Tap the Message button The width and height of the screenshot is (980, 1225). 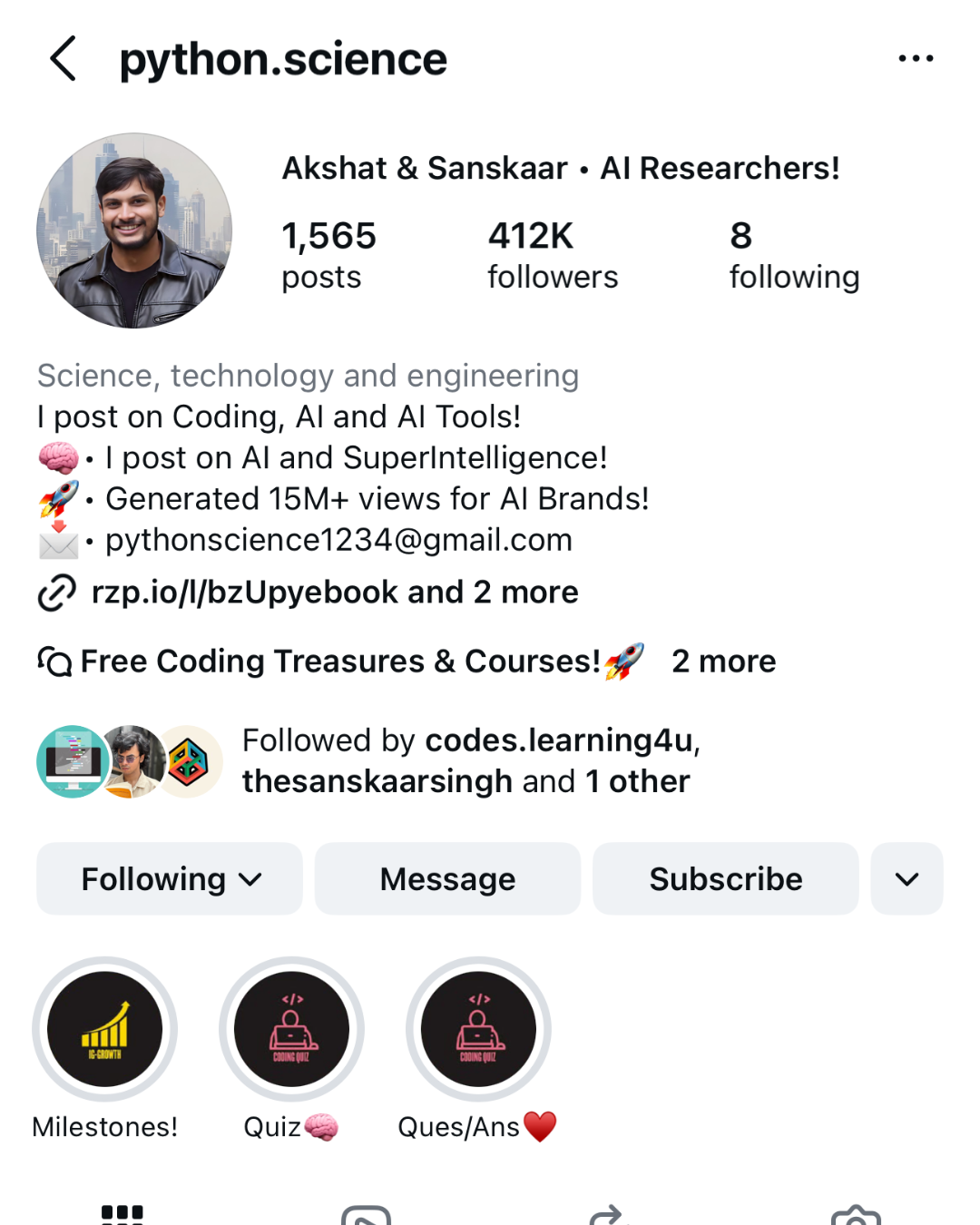point(447,878)
